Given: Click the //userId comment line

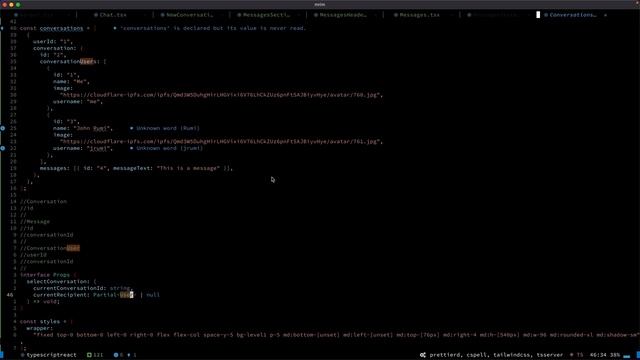Looking at the screenshot, I should 33,255.
